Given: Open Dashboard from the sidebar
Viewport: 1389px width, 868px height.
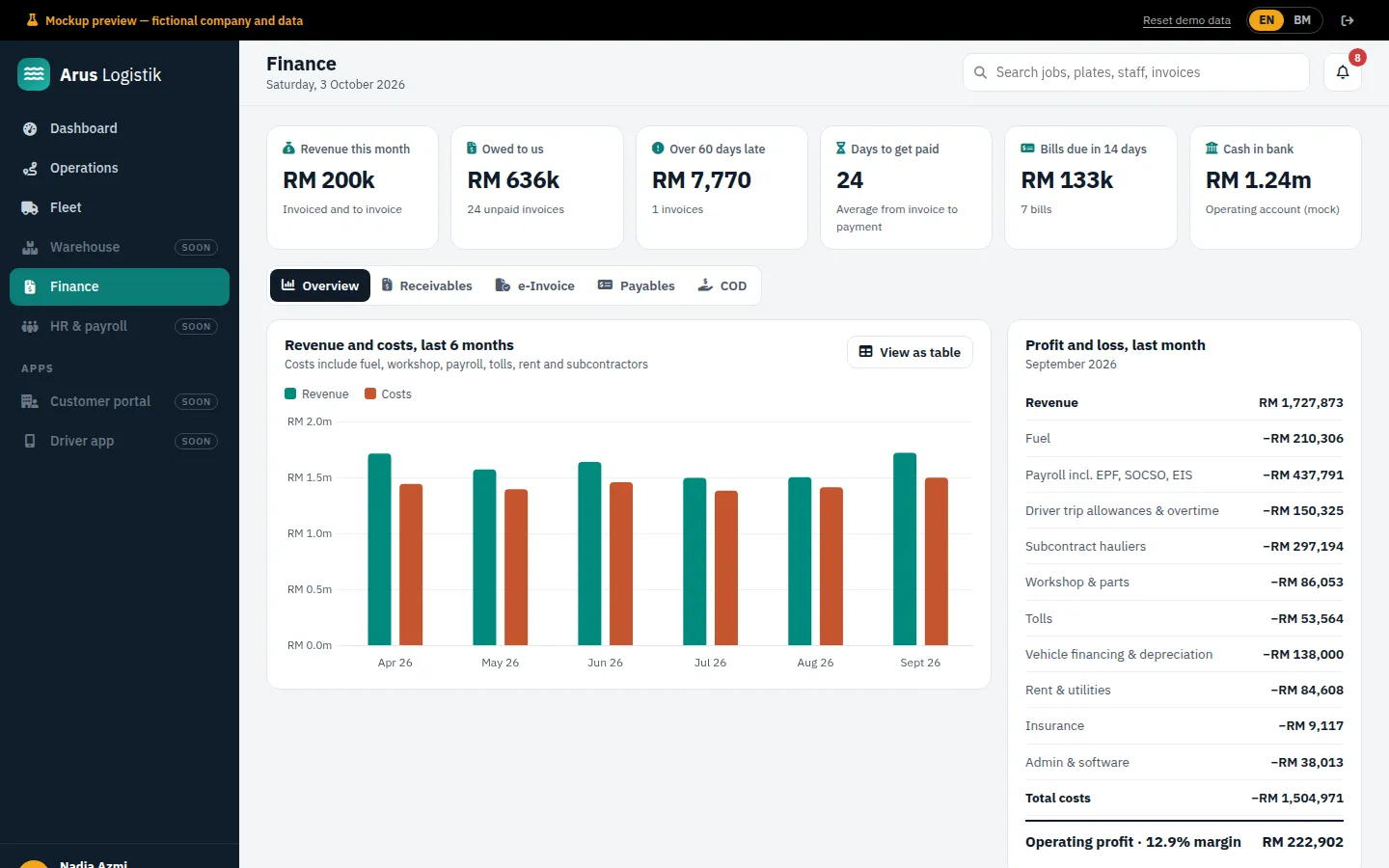Looking at the screenshot, I should pyautogui.click(x=120, y=128).
